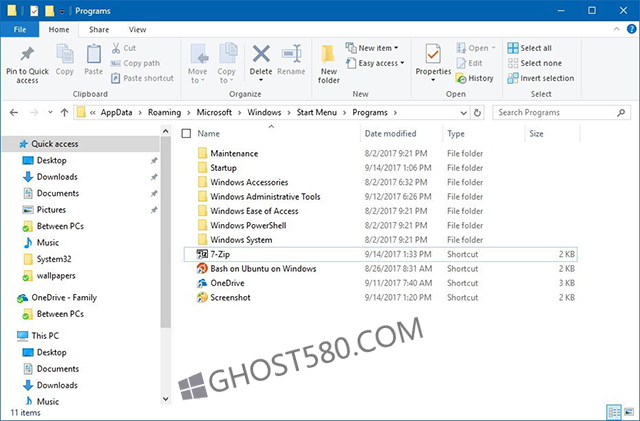640x421 pixels.
Task: Click the search magnifier icon
Action: 621,112
